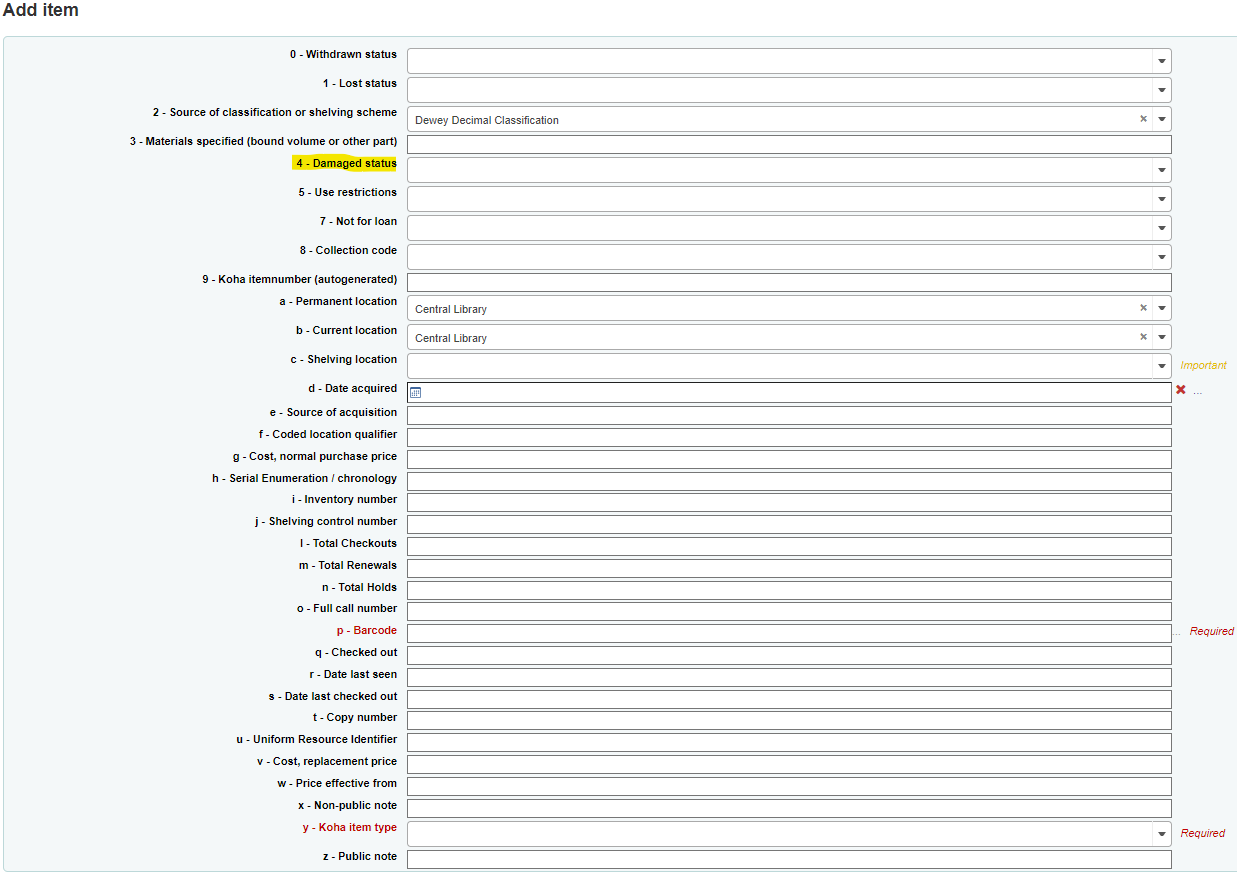The height and width of the screenshot is (877, 1237).
Task: Click the Cost, replacement price field
Action: (788, 764)
